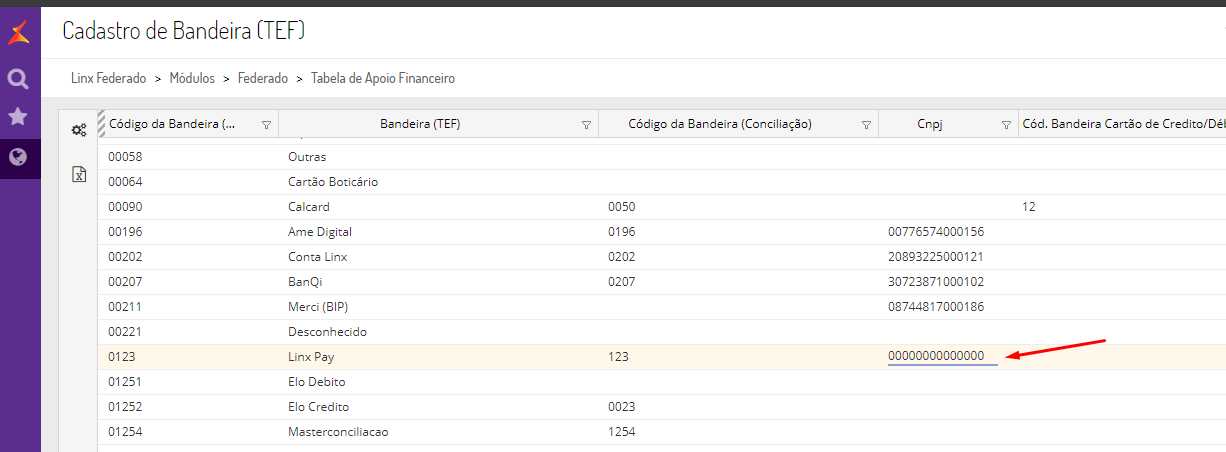This screenshot has height=452, width=1226.
Task: Open Federado breadcrumb link
Action: pos(262,78)
